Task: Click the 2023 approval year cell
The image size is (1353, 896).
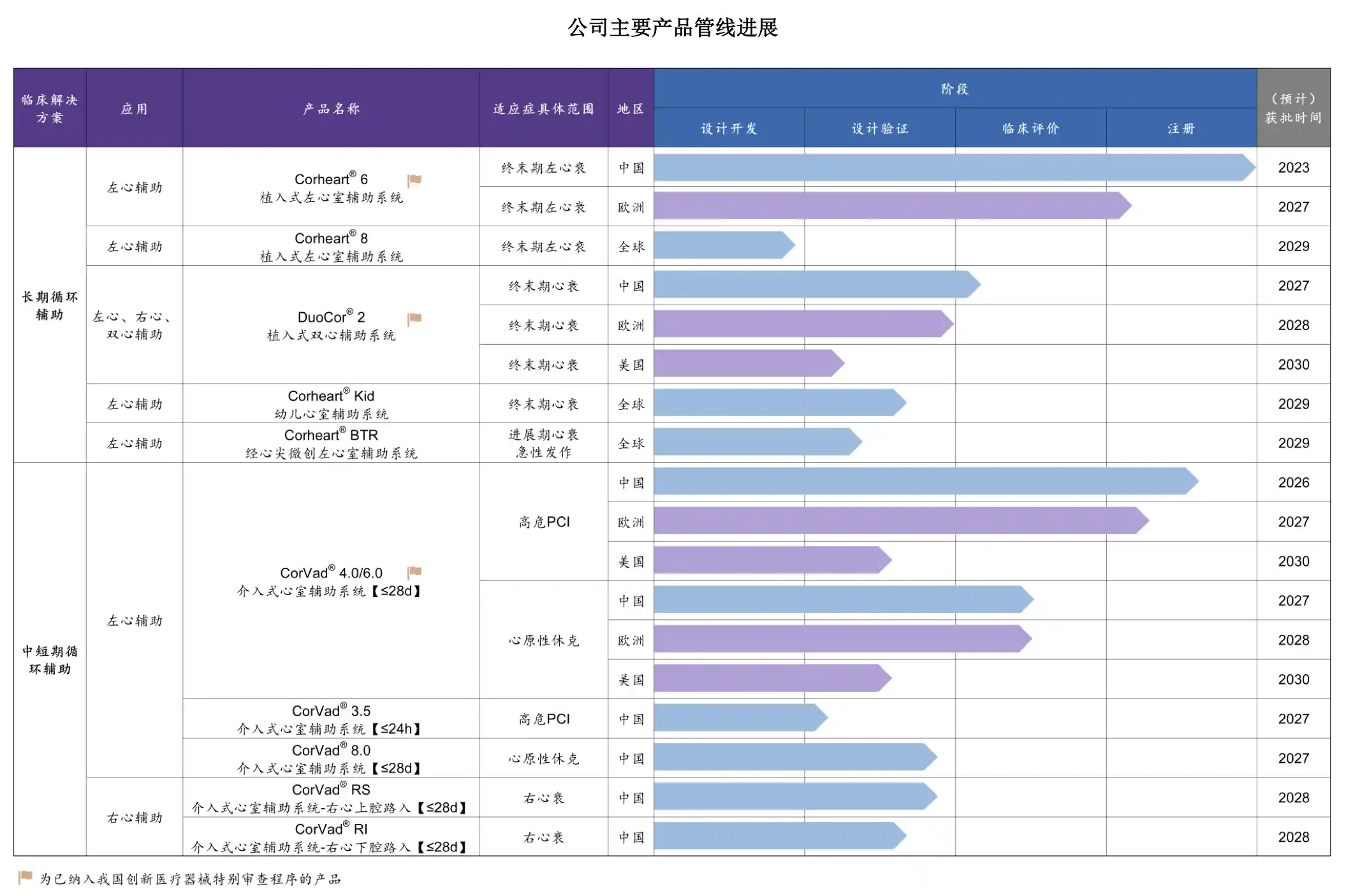Action: point(1294,168)
